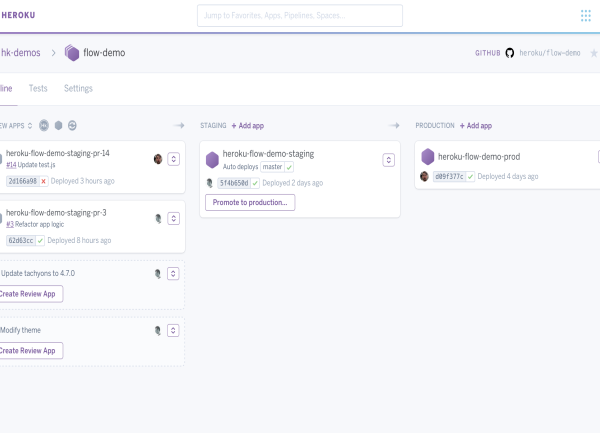The width and height of the screenshot is (600, 433).
Task: Click the Update tachyons to 4.7.0 title
Action: [x=38, y=273]
